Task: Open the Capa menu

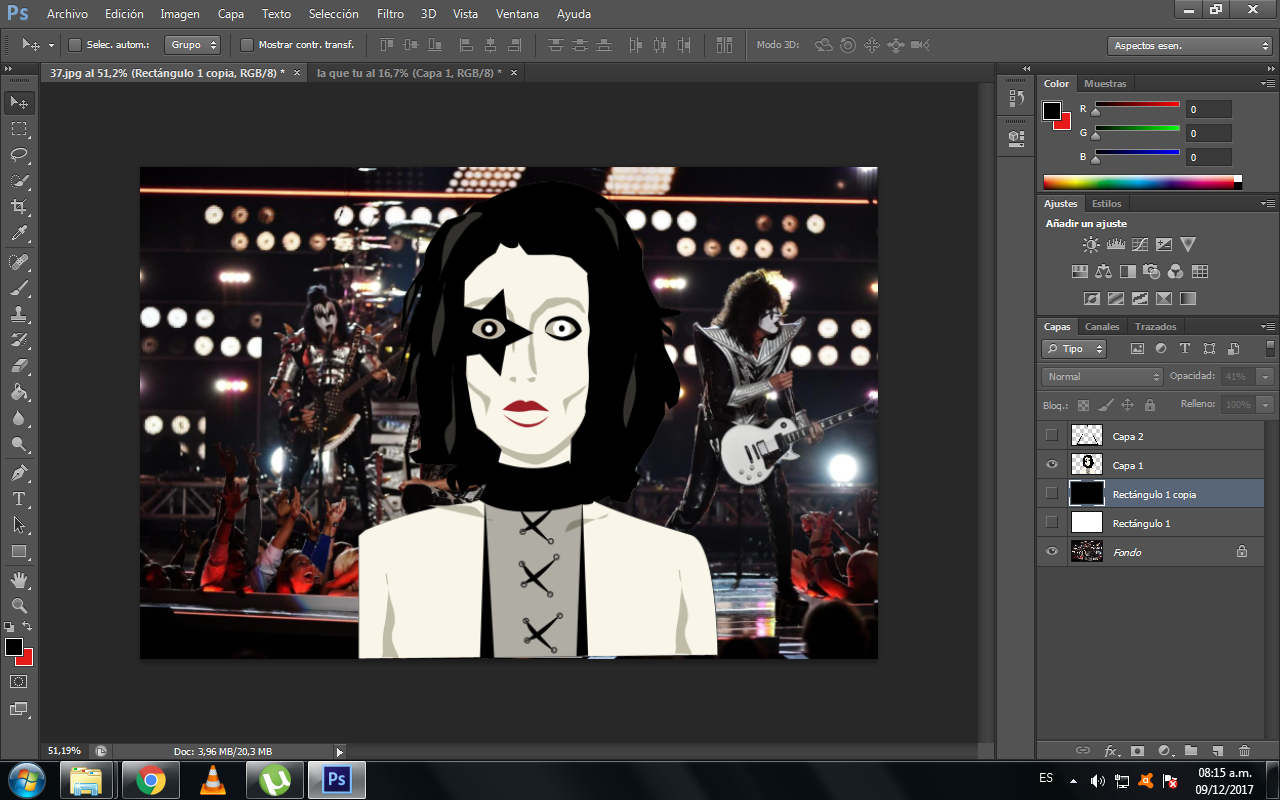Action: click(231, 14)
